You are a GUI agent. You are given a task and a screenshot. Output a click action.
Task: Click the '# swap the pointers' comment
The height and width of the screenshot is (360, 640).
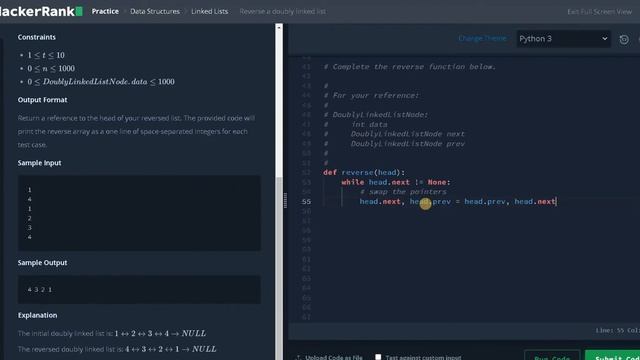coord(403,192)
